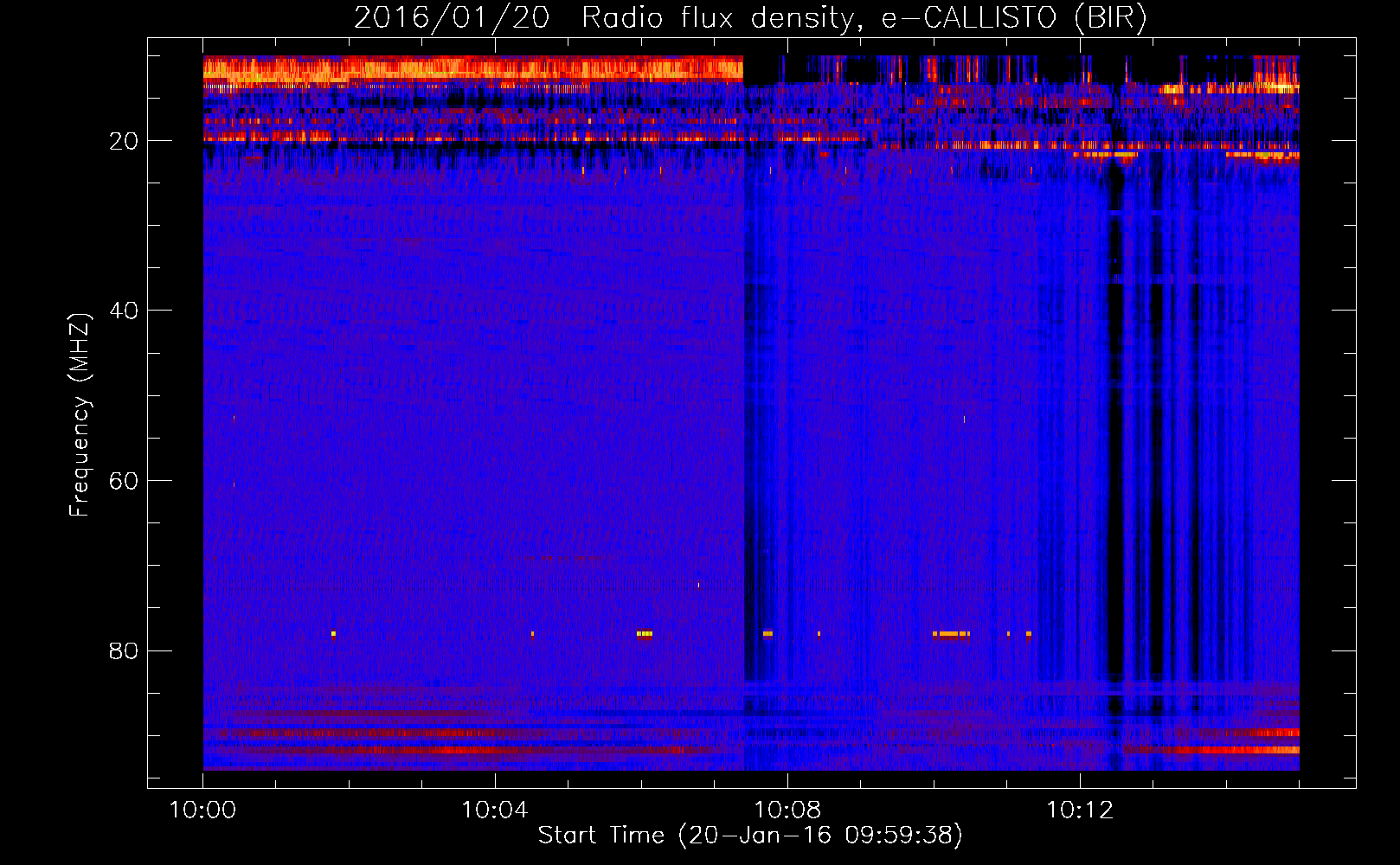Click the '10:00' time tick label
Image resolution: width=1400 pixels, height=865 pixels.
tap(202, 811)
